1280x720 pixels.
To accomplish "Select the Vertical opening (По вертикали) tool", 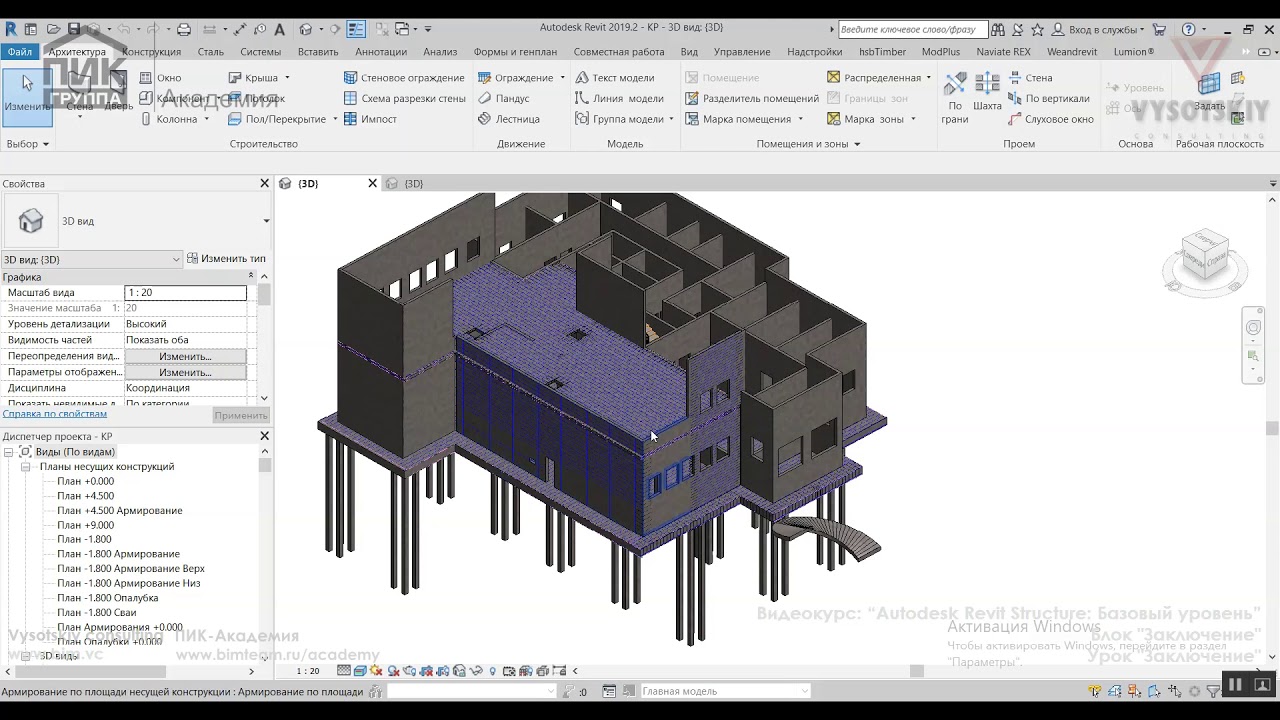I will [1049, 98].
